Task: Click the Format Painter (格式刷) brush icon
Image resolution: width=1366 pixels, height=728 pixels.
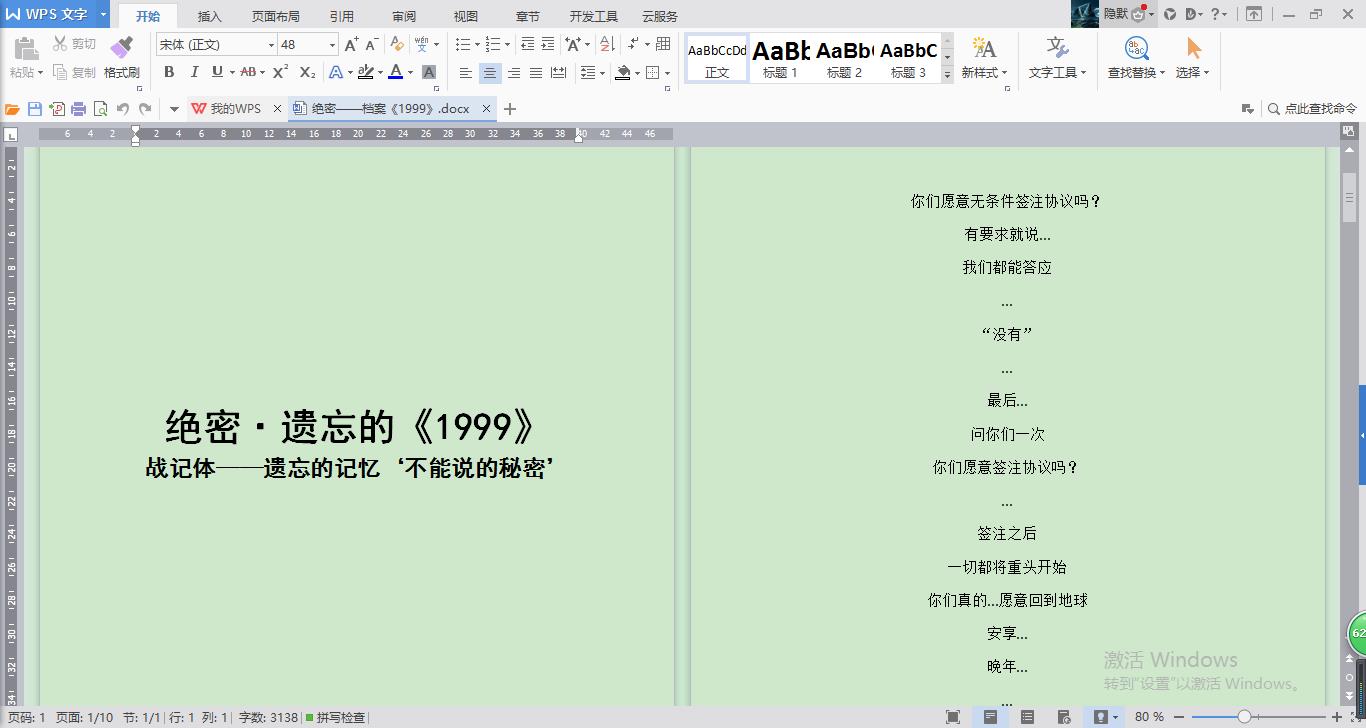Action: (121, 48)
